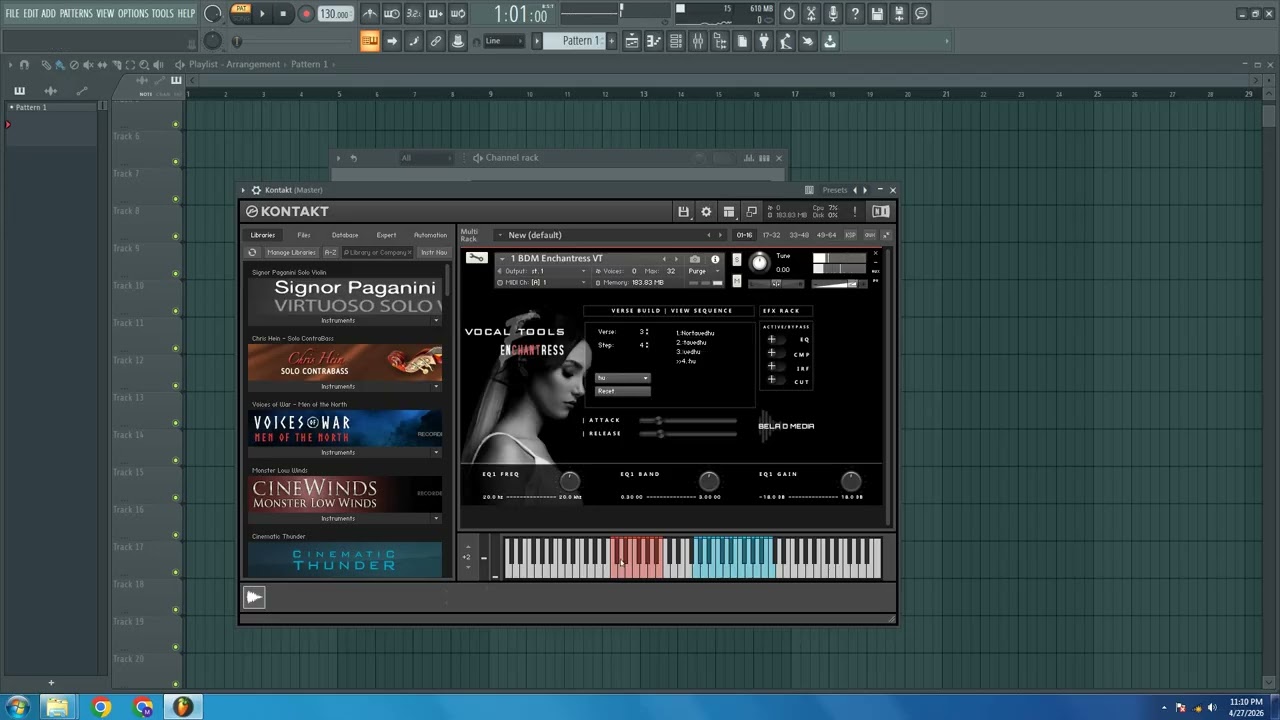Switch to the Kontakt Database tab
1280x720 pixels.
click(345, 235)
